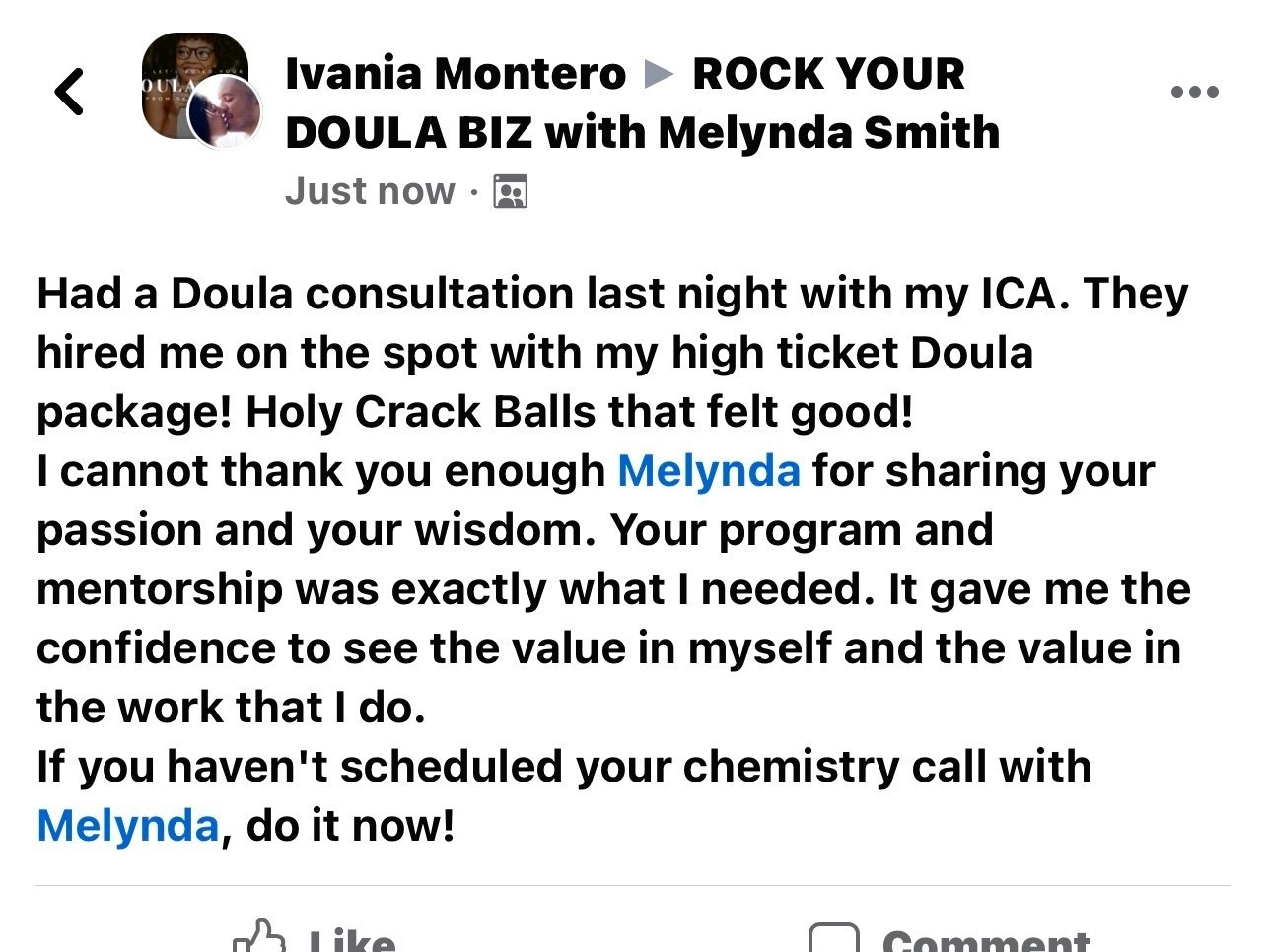Go back using the left chevron

pyautogui.click(x=69, y=92)
